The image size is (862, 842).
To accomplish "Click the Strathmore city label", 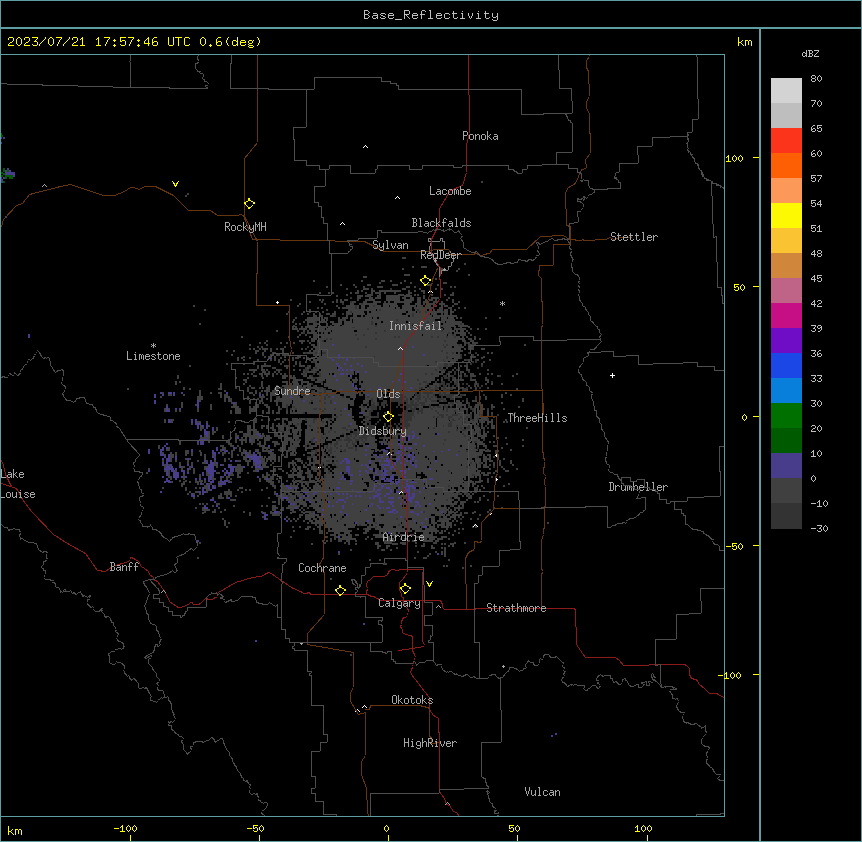I will 516,608.
